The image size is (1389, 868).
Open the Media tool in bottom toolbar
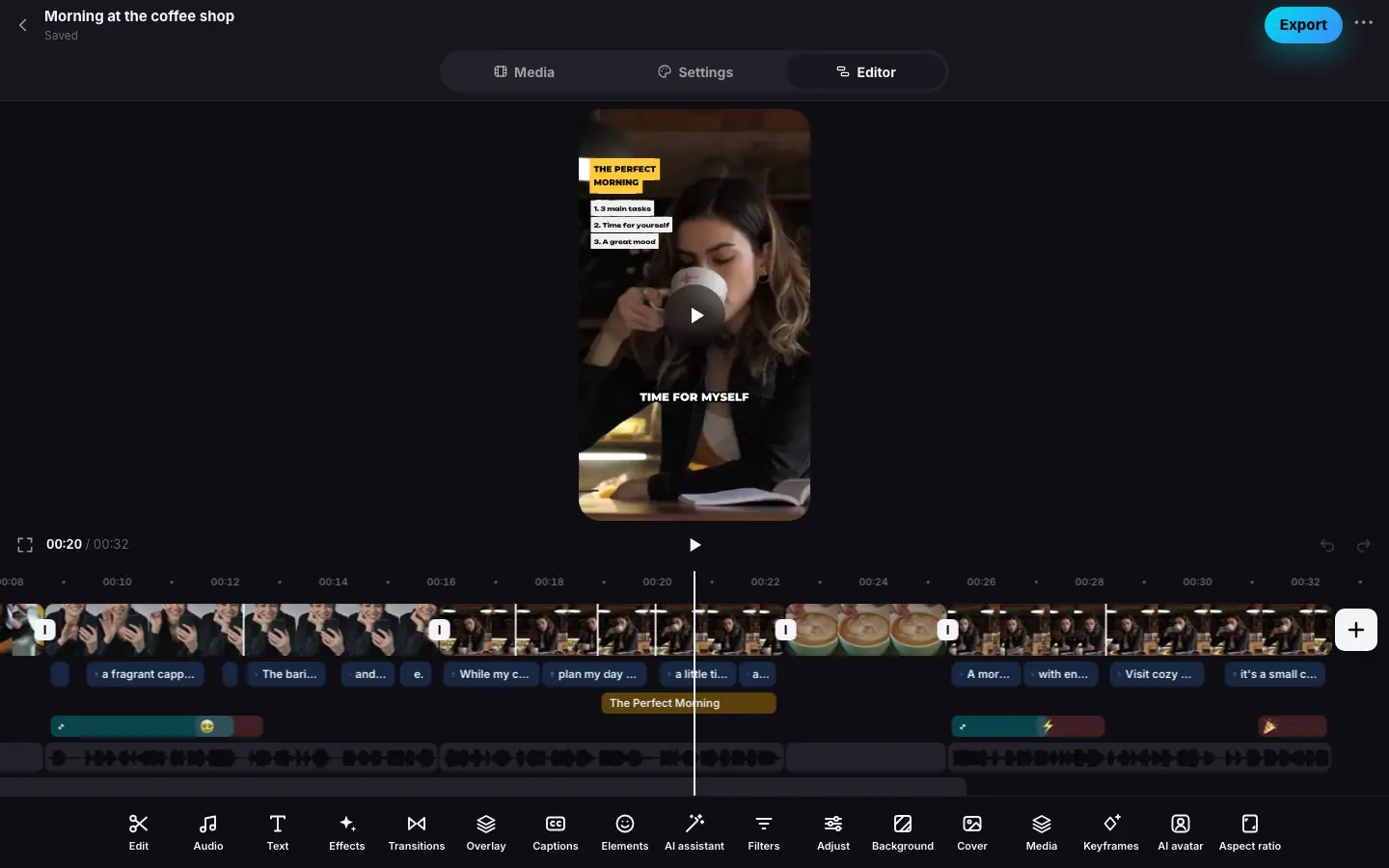coord(1042,832)
